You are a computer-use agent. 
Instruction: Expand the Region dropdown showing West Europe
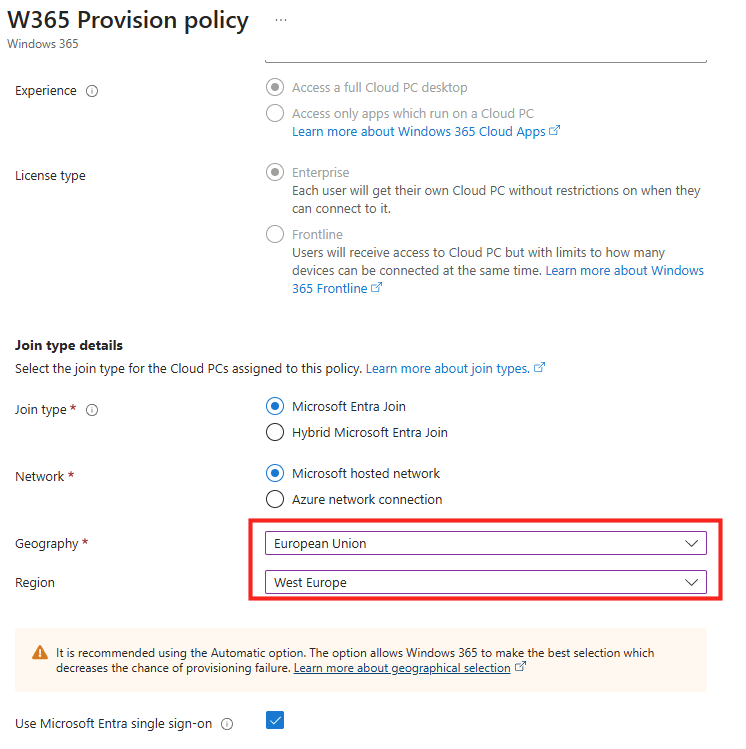click(485, 582)
